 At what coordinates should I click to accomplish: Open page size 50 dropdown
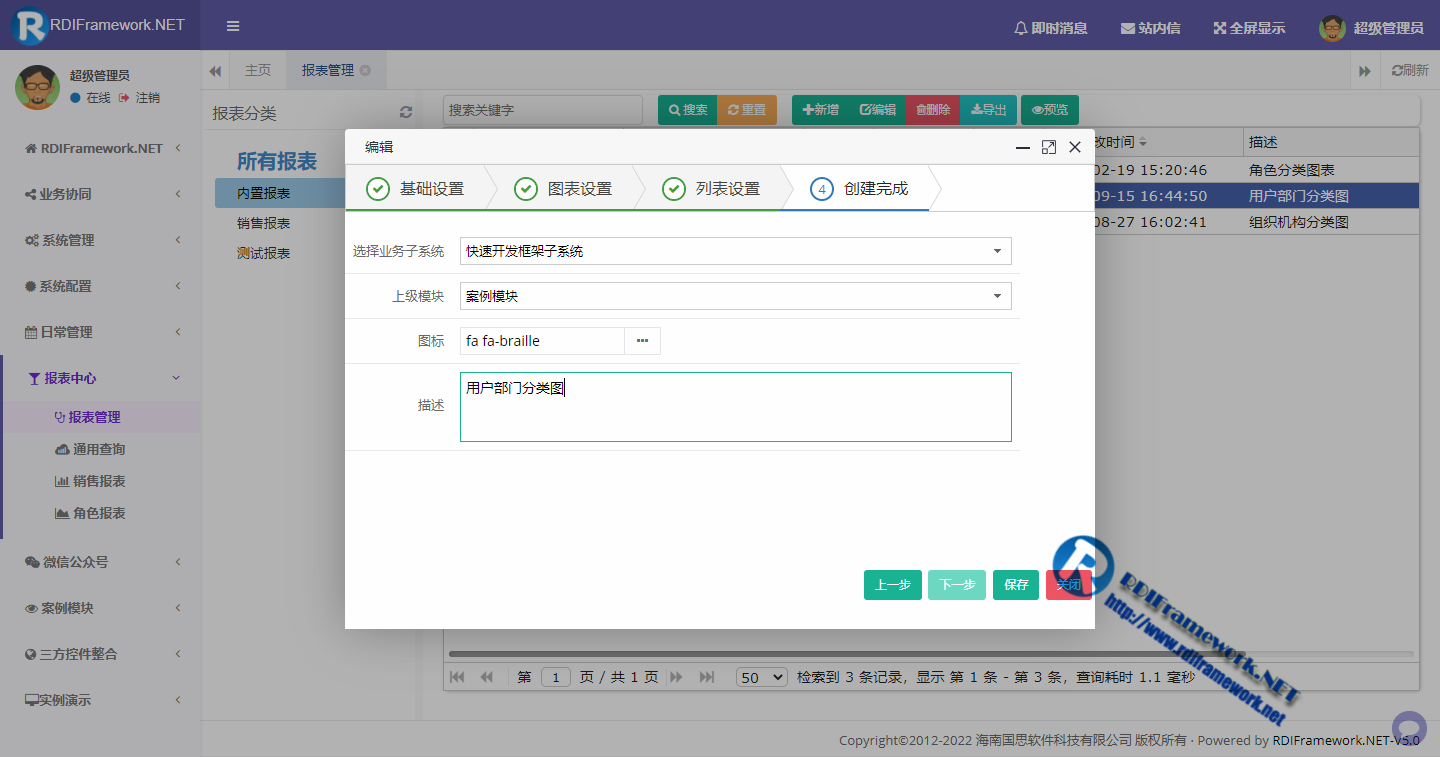762,677
